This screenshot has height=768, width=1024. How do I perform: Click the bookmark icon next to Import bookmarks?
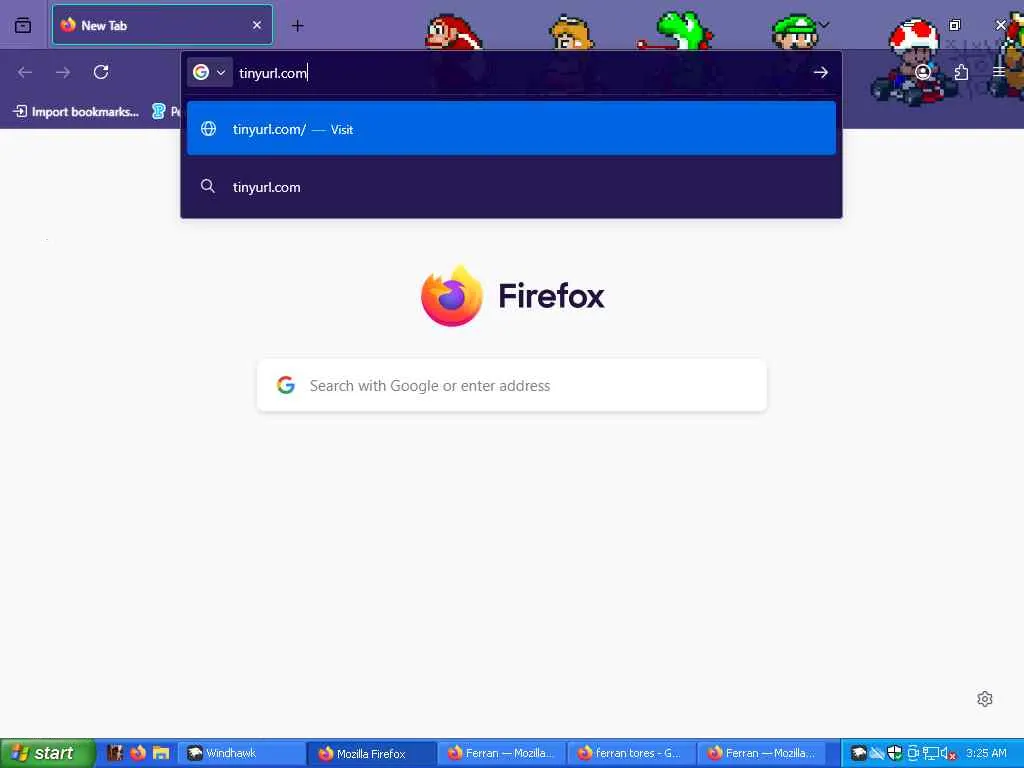coord(159,112)
